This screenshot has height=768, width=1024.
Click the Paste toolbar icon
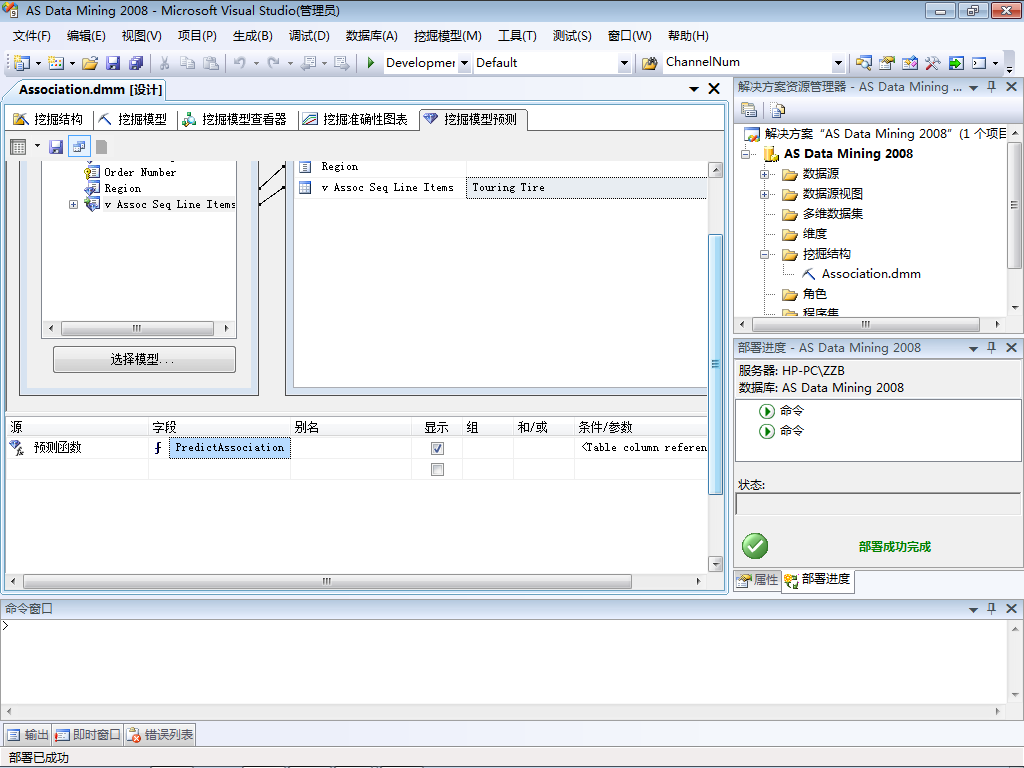tap(210, 63)
